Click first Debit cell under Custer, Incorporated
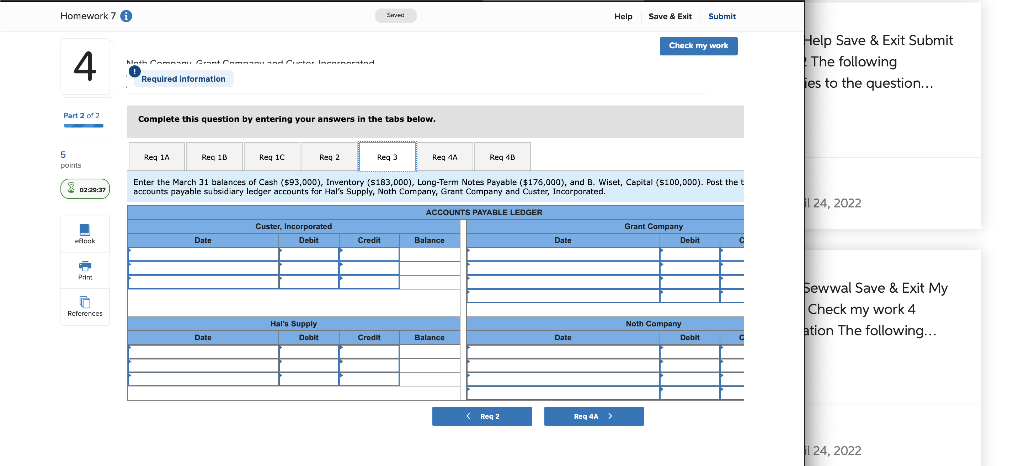The height and width of the screenshot is (466, 1024). (x=309, y=254)
